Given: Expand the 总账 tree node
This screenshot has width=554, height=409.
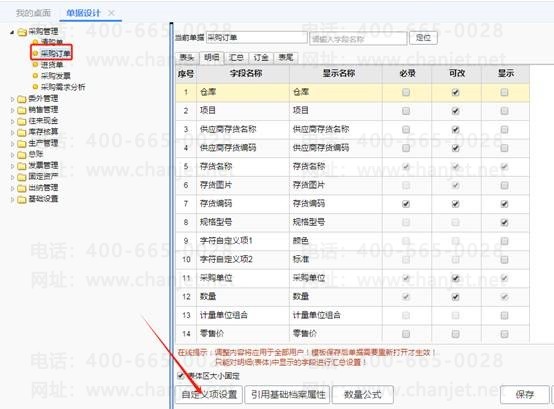Looking at the screenshot, I should click(12, 155).
